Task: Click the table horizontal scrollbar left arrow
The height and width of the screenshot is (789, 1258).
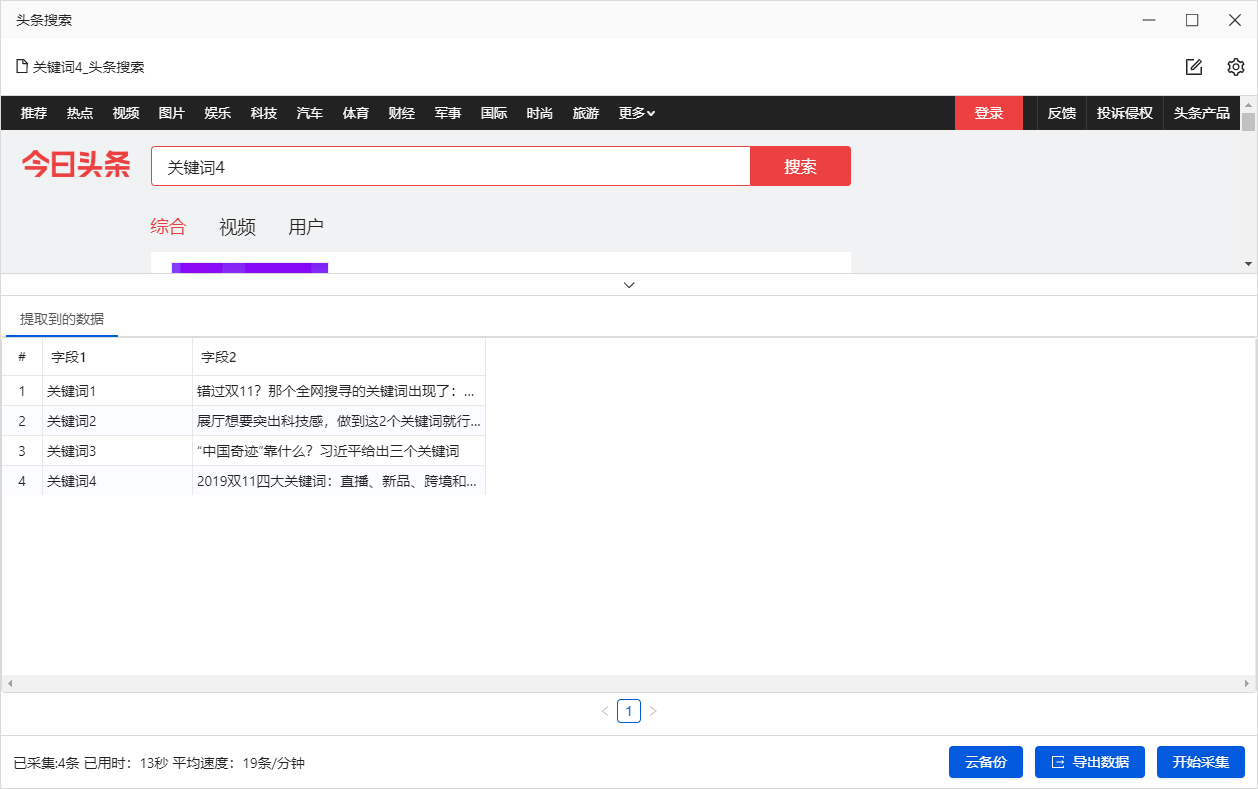Action: (10, 684)
